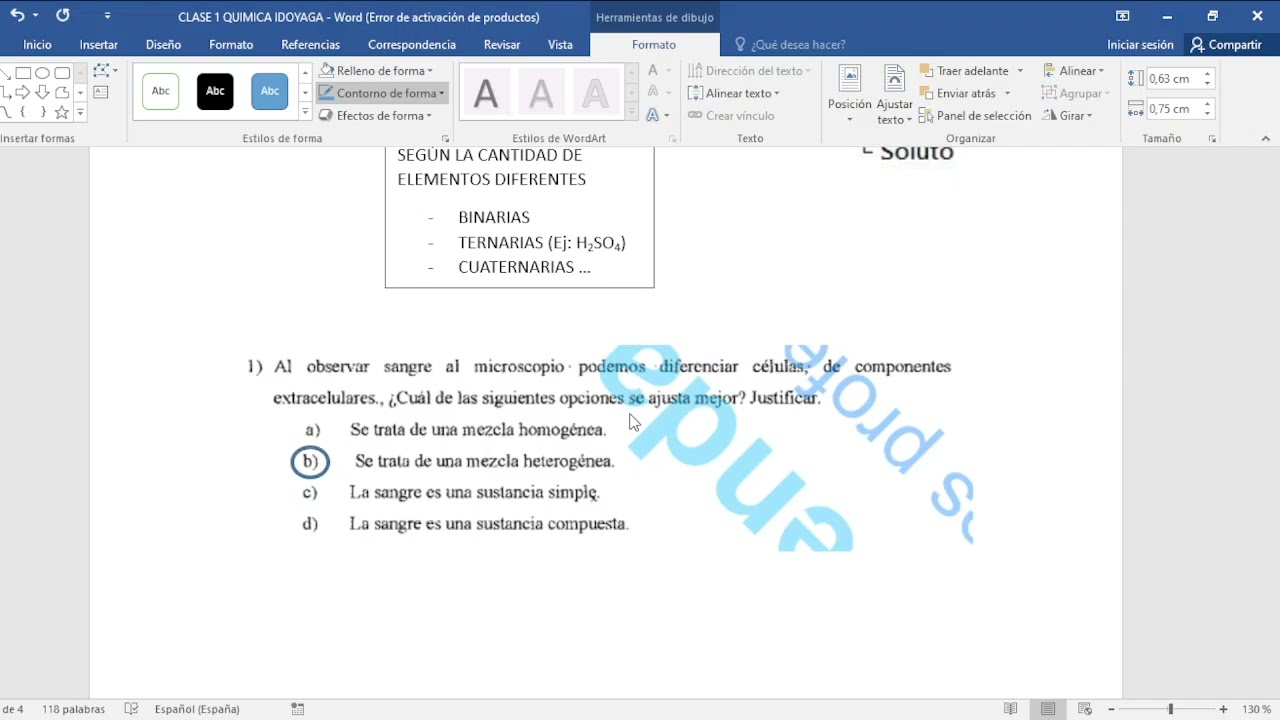Pick the right arrow shape

(23, 92)
